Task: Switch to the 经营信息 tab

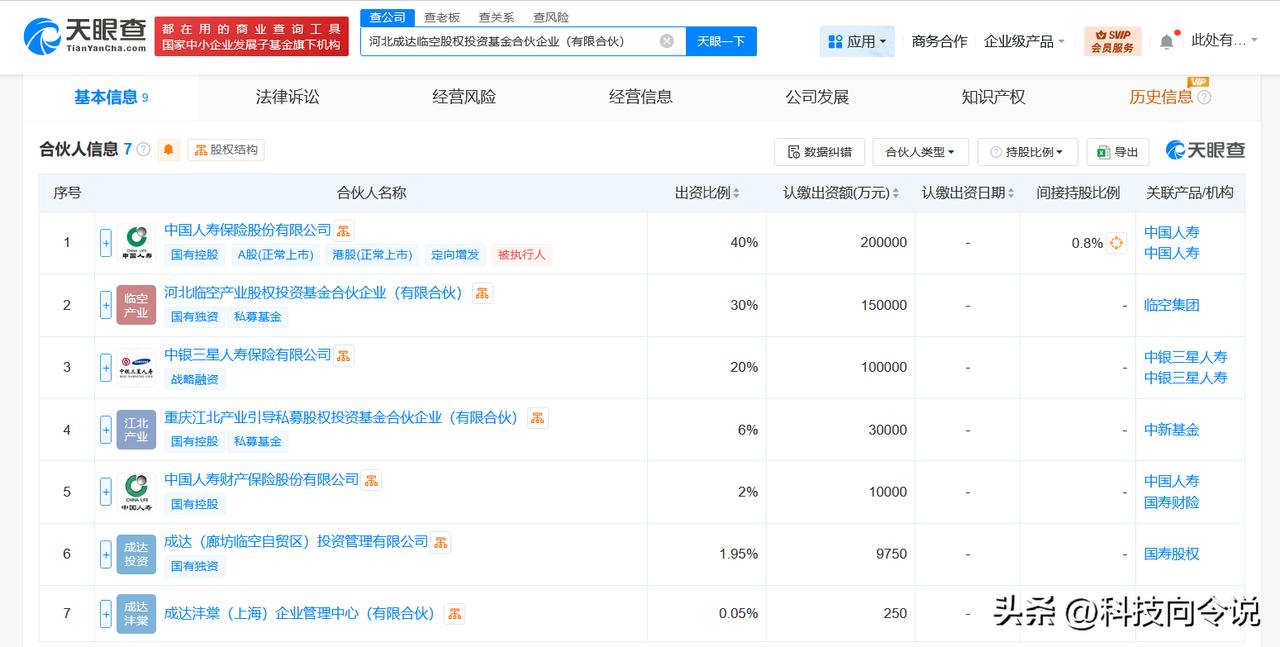Action: pos(641,97)
